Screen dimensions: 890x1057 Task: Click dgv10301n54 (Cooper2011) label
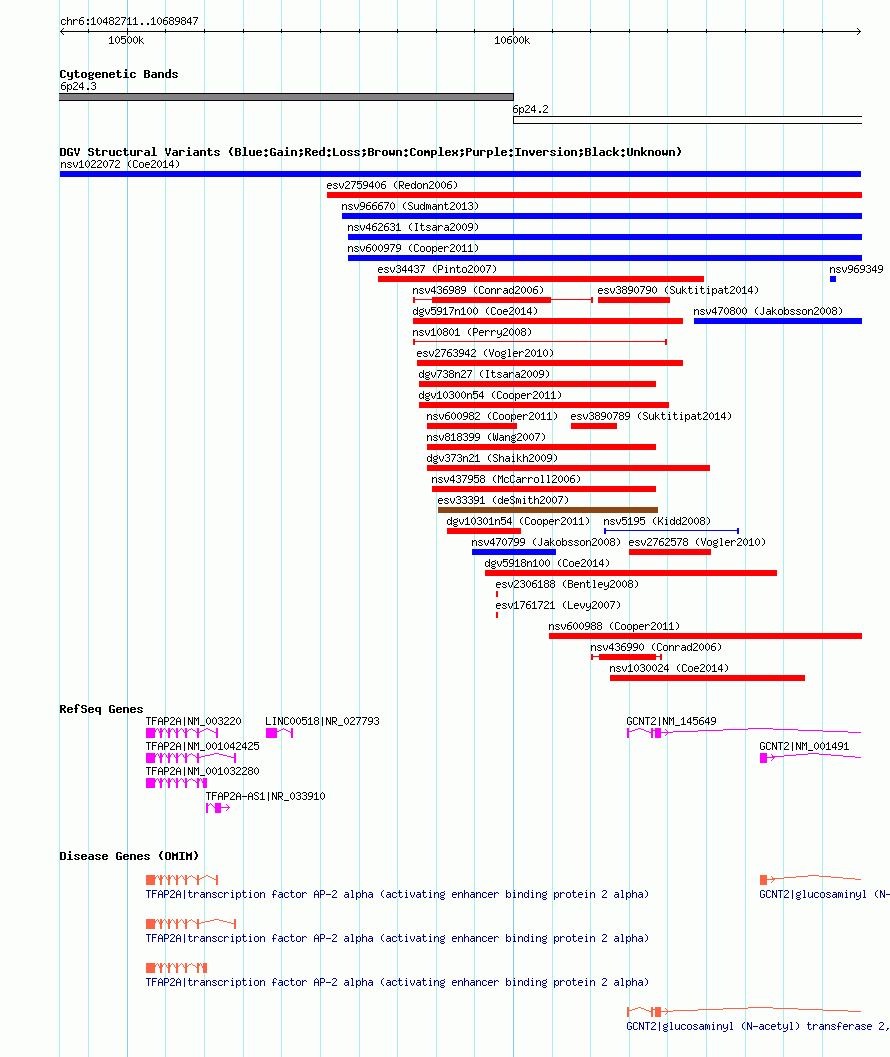[x=518, y=521]
